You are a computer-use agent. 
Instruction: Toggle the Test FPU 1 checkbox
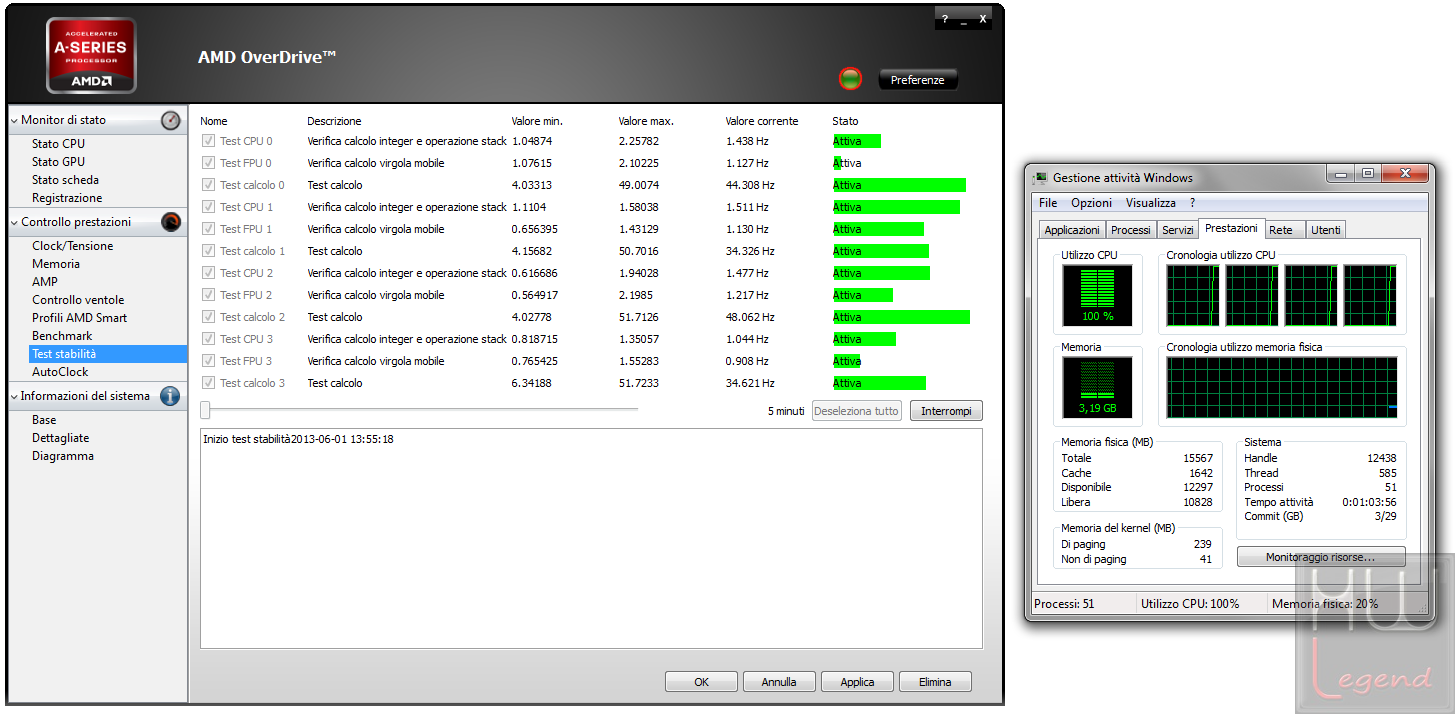(208, 229)
